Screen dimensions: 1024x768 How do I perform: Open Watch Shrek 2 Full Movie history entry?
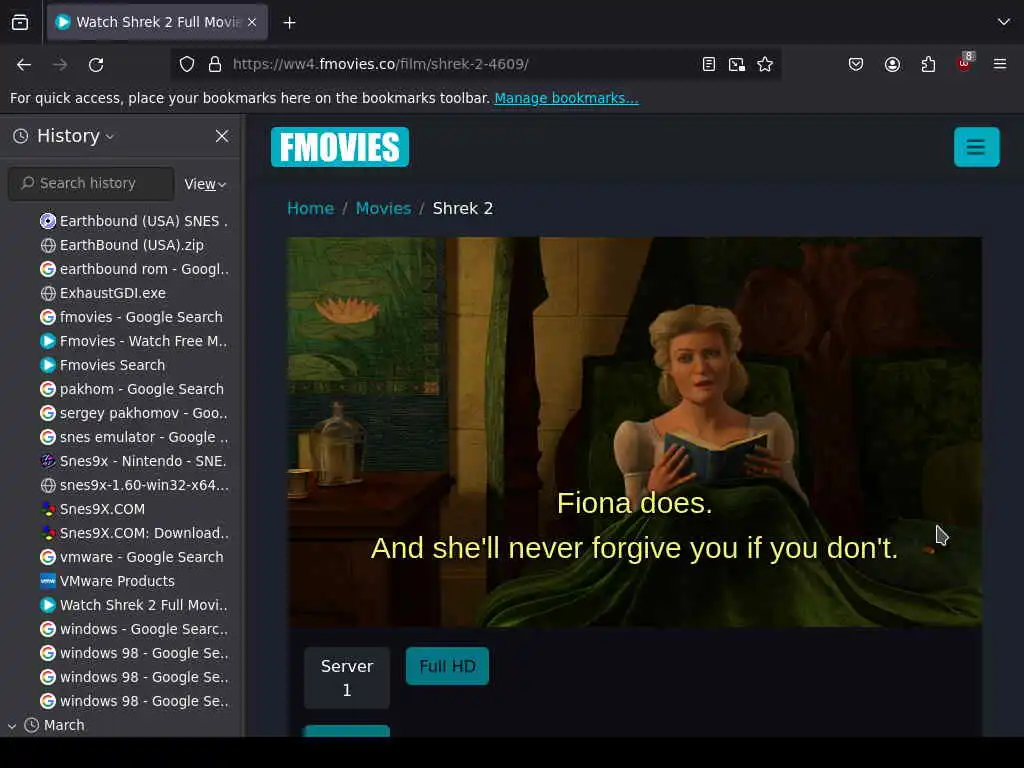coord(134,605)
